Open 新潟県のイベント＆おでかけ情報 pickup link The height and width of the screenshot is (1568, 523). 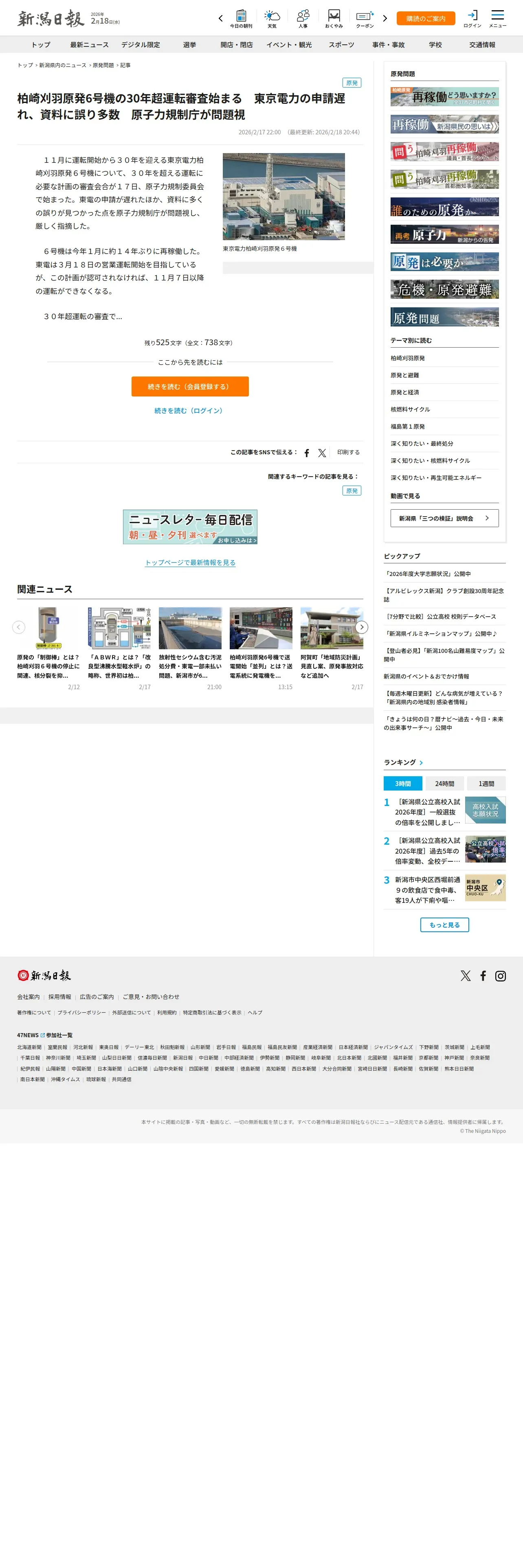click(x=426, y=676)
